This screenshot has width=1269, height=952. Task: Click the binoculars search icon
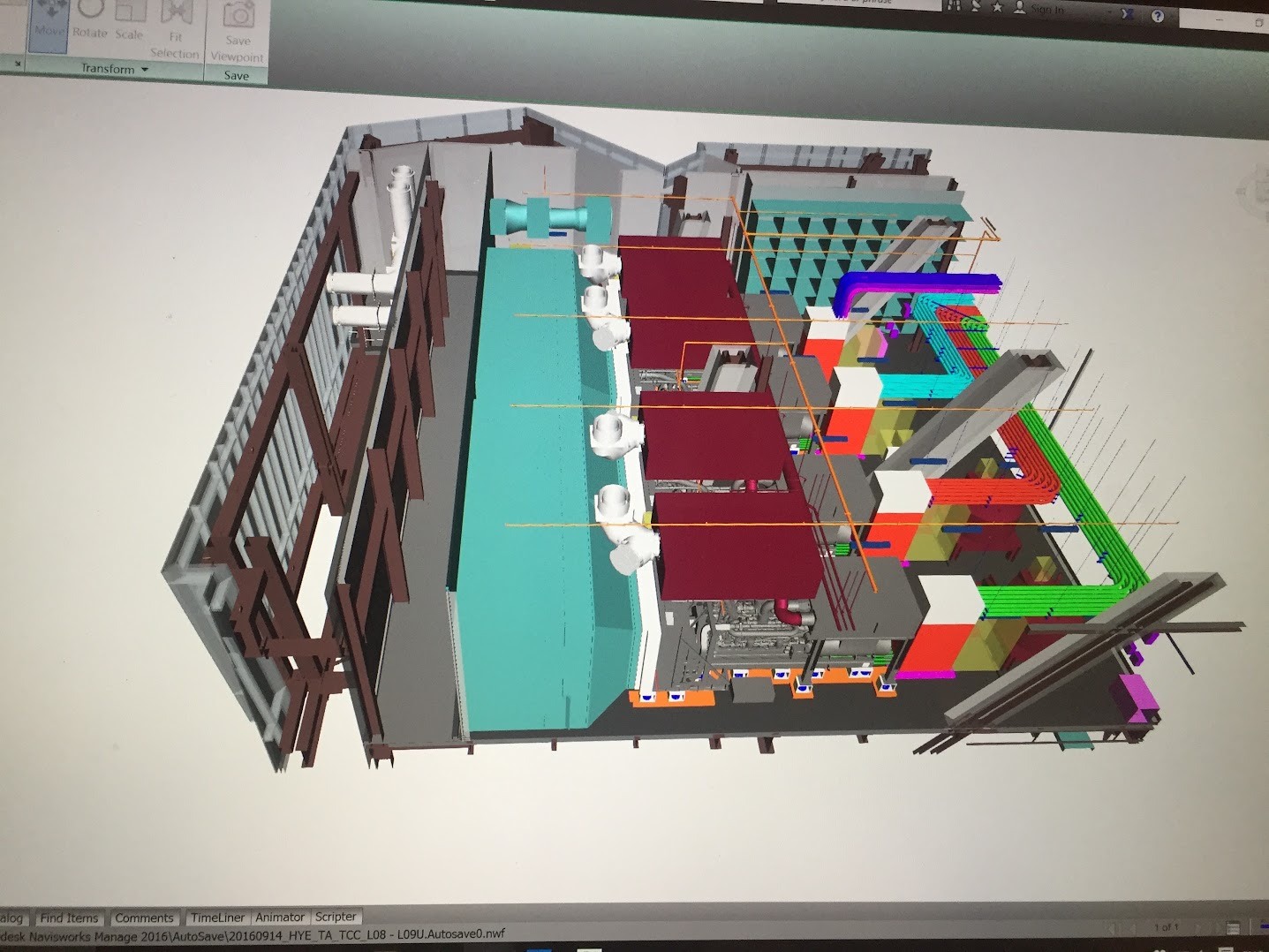pos(954,6)
